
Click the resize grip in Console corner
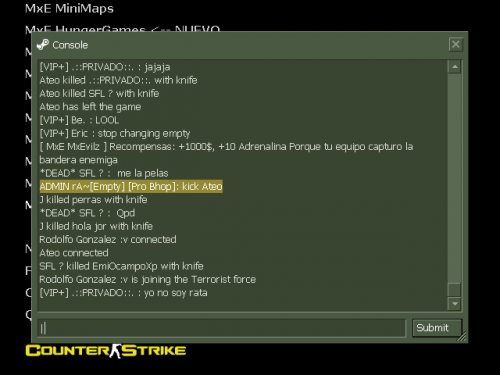pyautogui.click(x=462, y=337)
